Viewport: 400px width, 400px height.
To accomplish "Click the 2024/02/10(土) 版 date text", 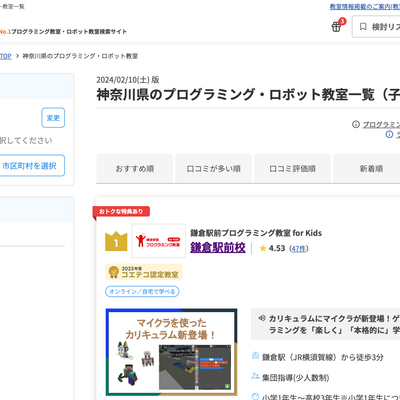I will click(128, 80).
